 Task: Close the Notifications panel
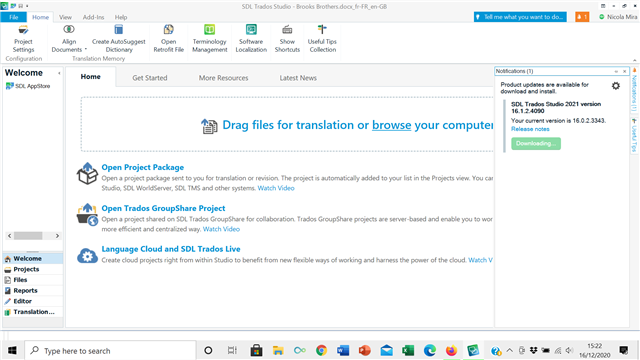coord(624,71)
